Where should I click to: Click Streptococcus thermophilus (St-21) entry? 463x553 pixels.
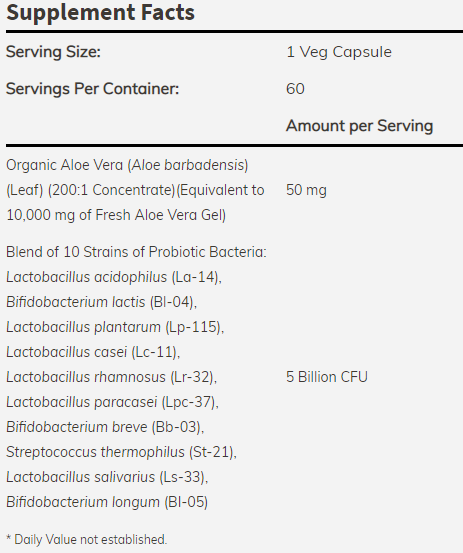(121, 452)
